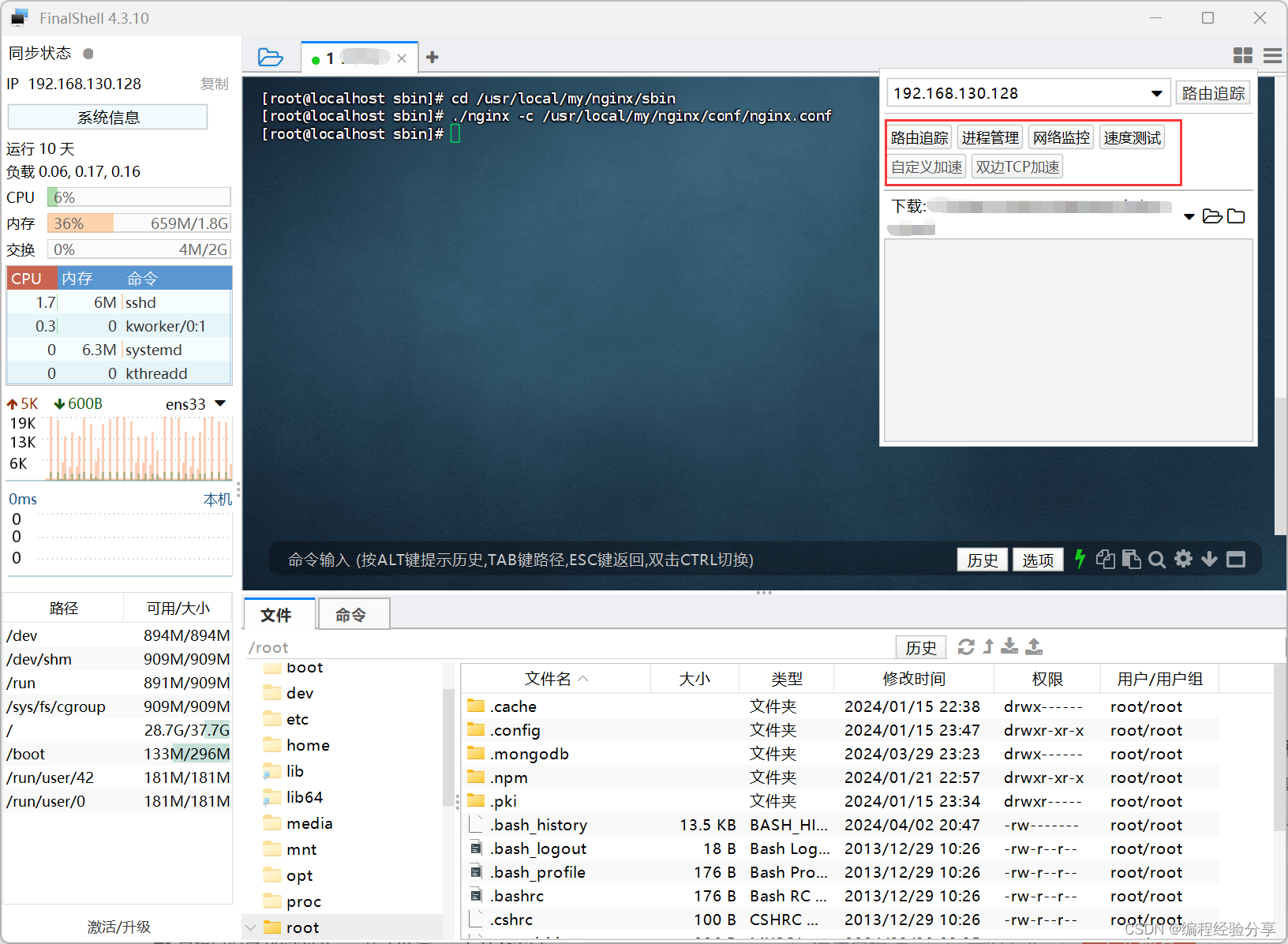Open the connection manager folder icon
Image resolution: width=1288 pixels, height=944 pixels.
tap(270, 57)
